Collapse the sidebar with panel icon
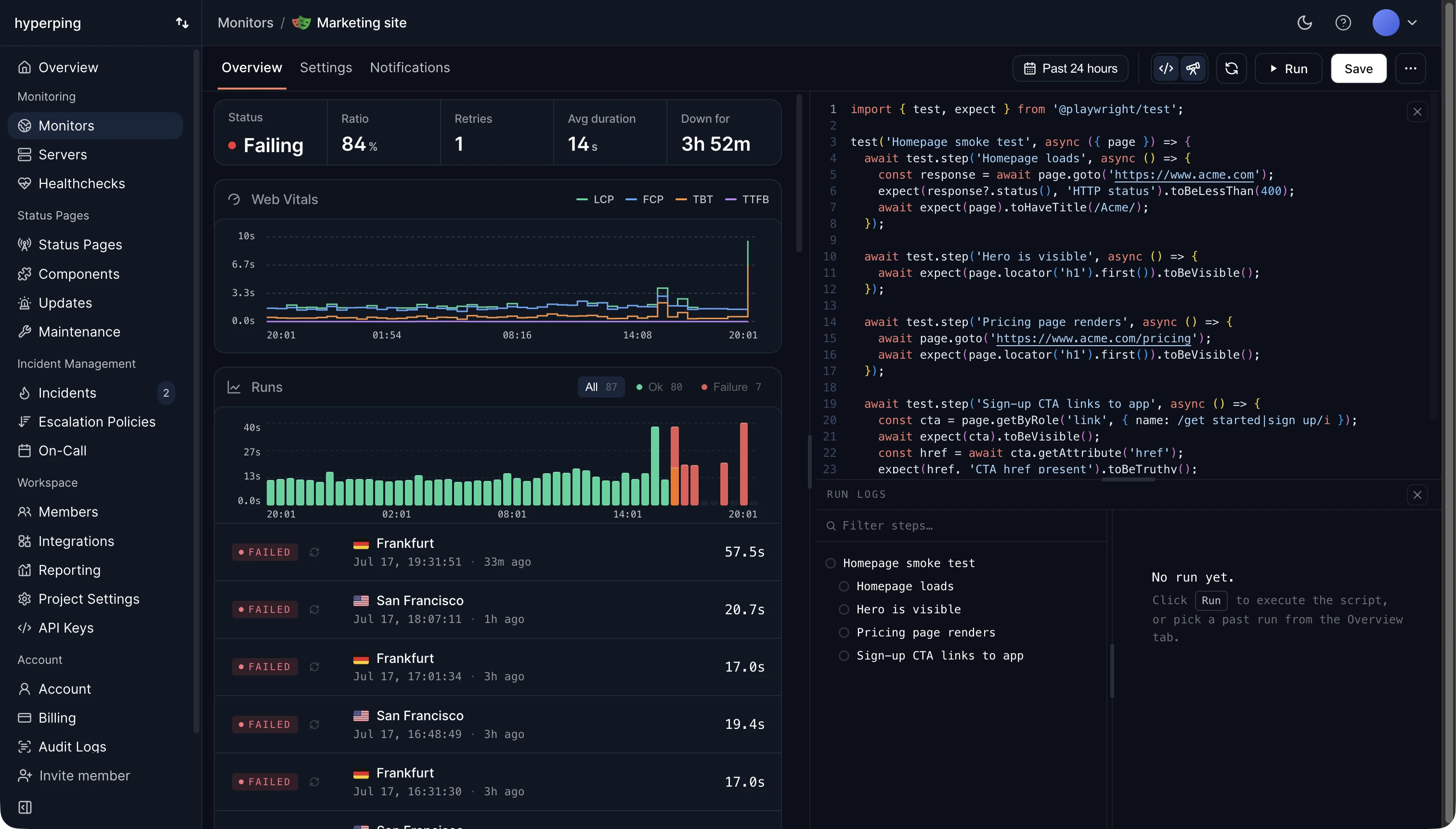Image resolution: width=1456 pixels, height=829 pixels. click(x=25, y=807)
